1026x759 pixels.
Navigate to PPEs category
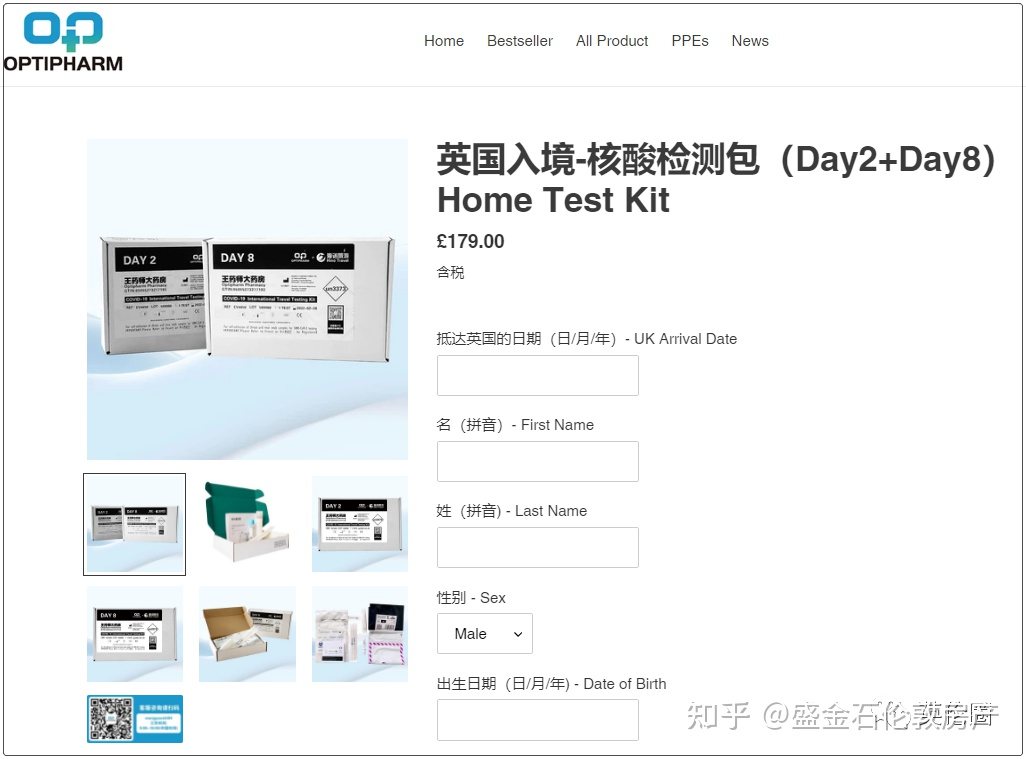690,41
